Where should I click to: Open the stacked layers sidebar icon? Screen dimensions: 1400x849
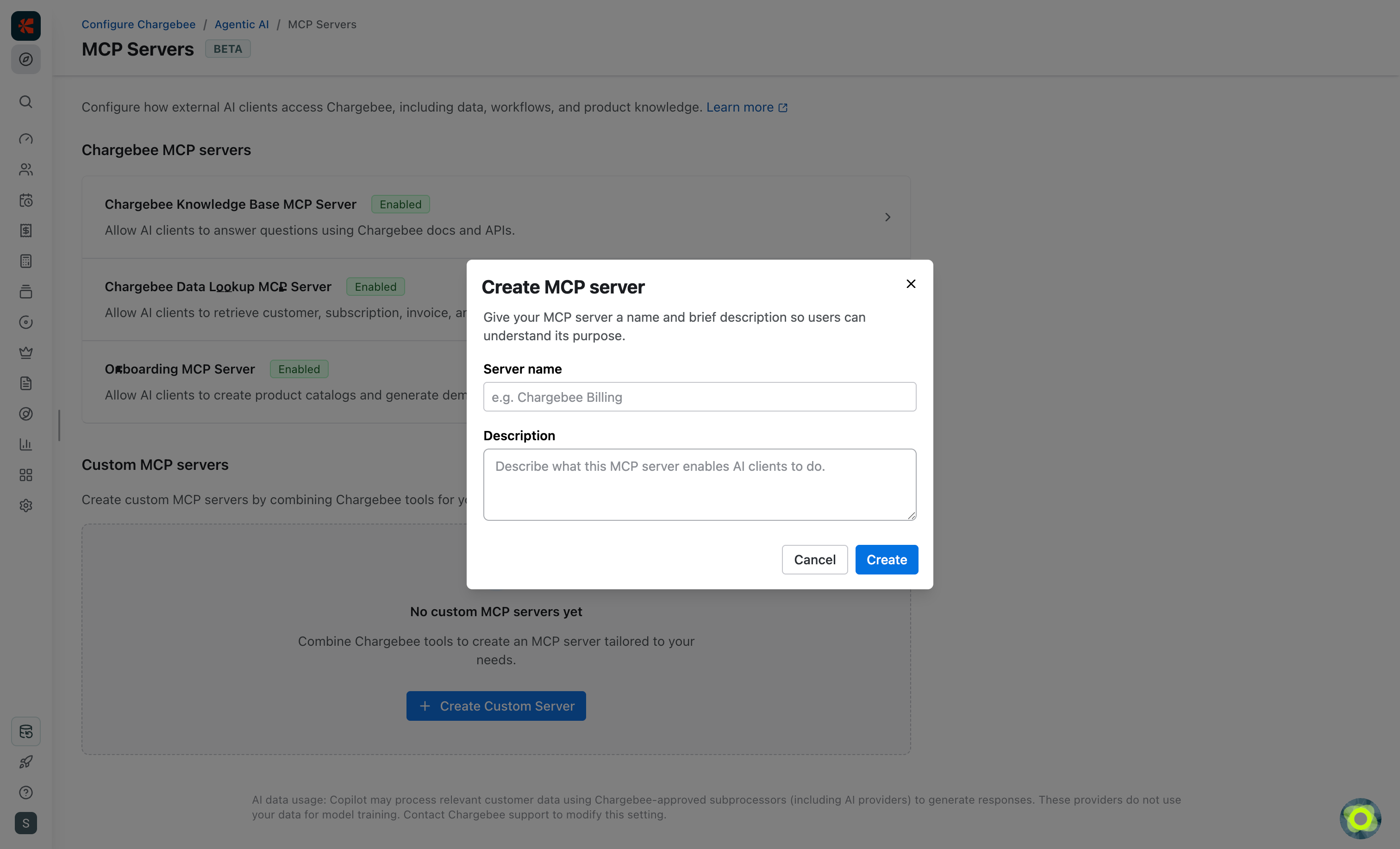pyautogui.click(x=25, y=292)
